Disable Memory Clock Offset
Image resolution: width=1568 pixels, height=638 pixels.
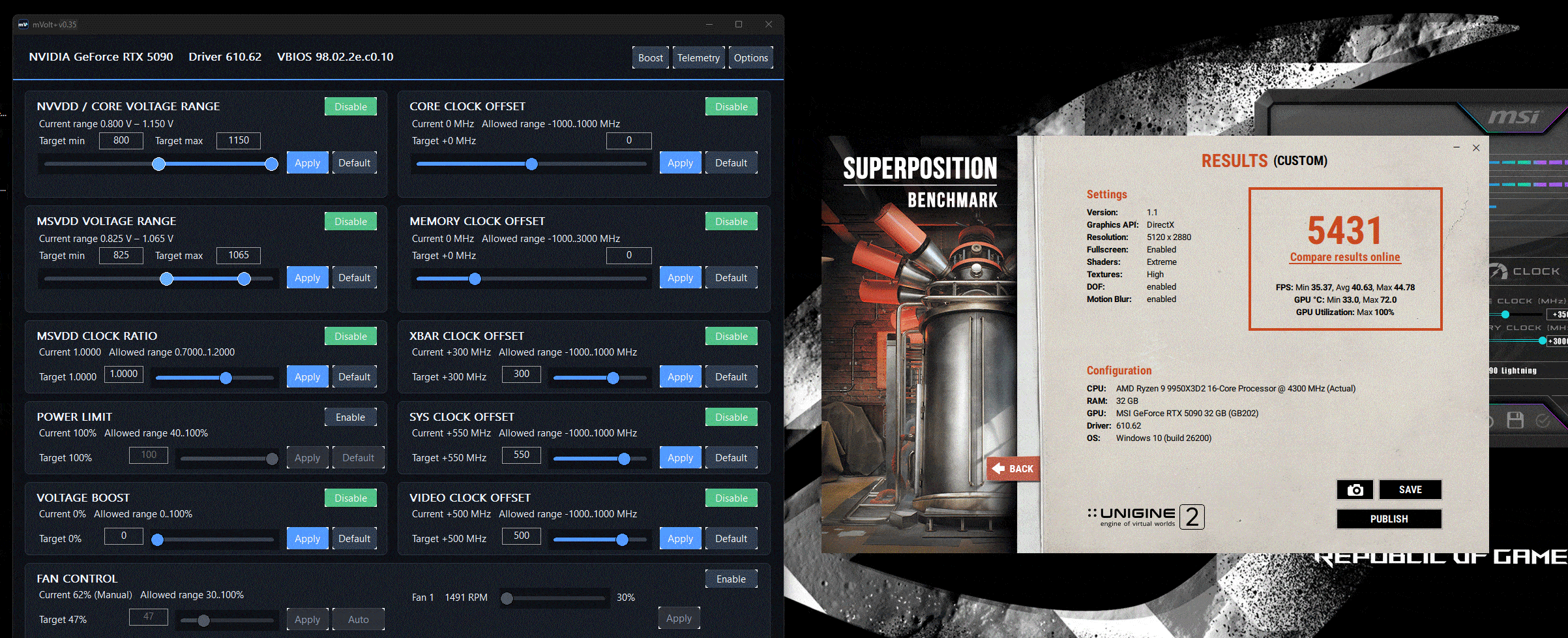732,222
